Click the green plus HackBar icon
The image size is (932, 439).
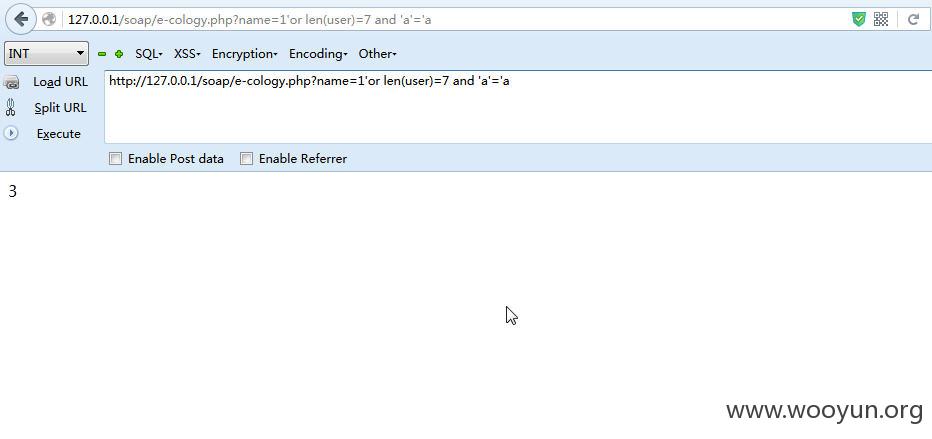119,54
